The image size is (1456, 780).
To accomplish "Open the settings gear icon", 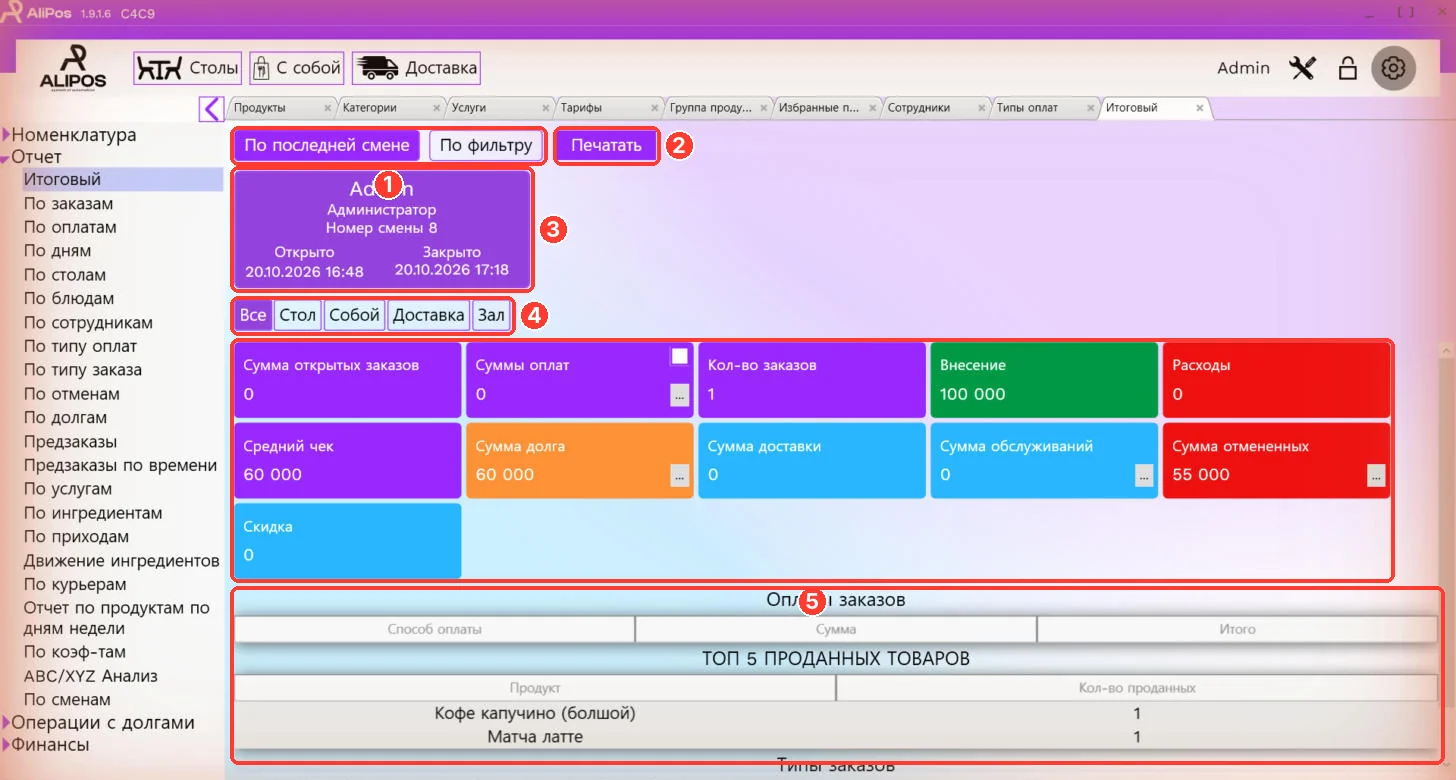I will [x=1394, y=68].
